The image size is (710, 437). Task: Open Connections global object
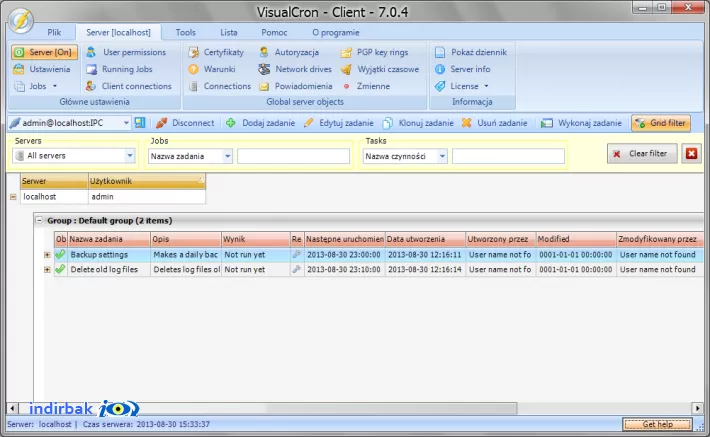pos(220,86)
